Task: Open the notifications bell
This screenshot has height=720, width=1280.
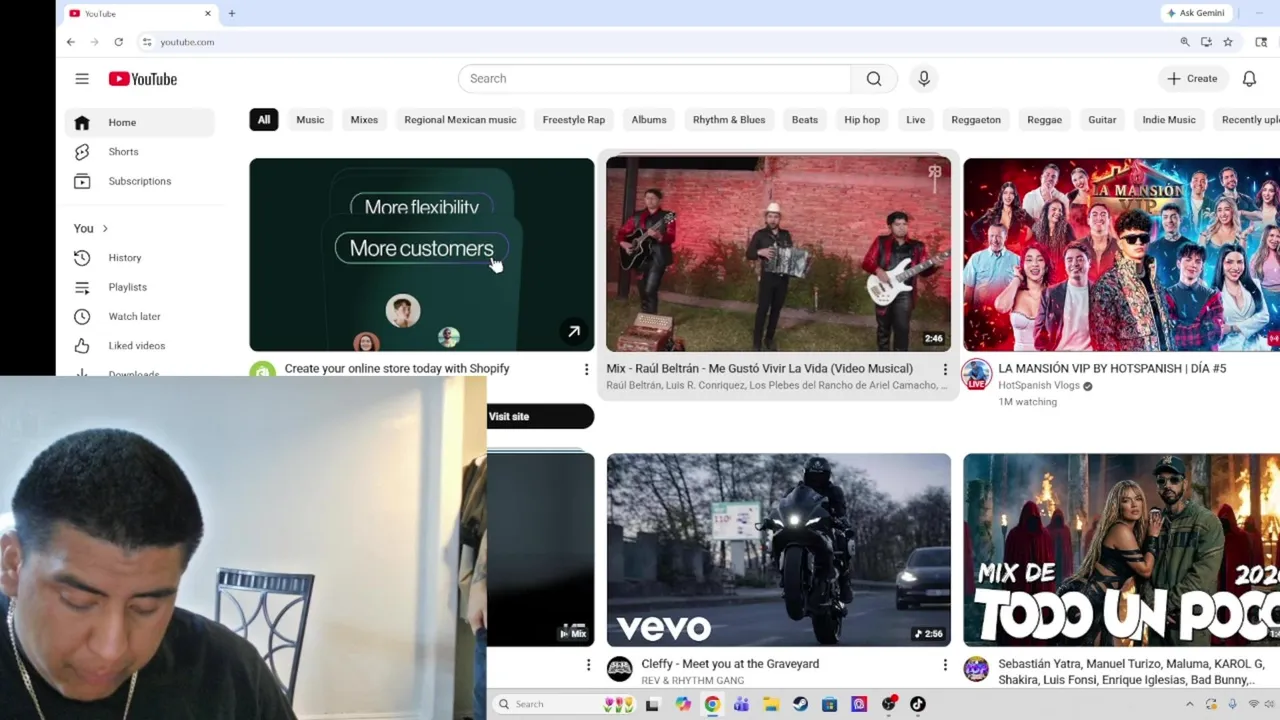Action: pos(1249,79)
